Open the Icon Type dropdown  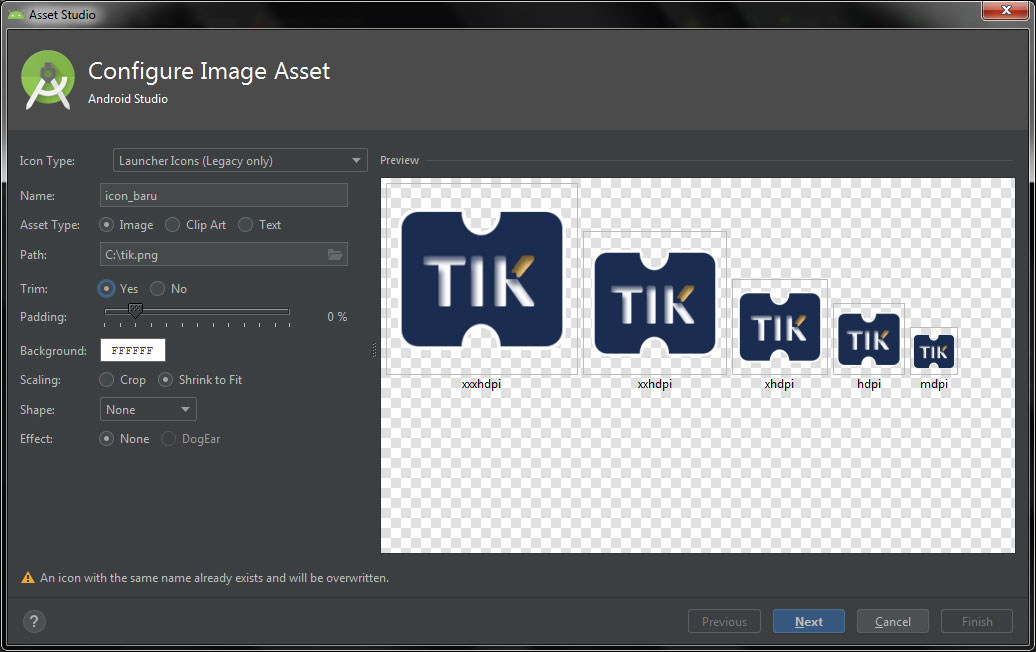tap(240, 161)
